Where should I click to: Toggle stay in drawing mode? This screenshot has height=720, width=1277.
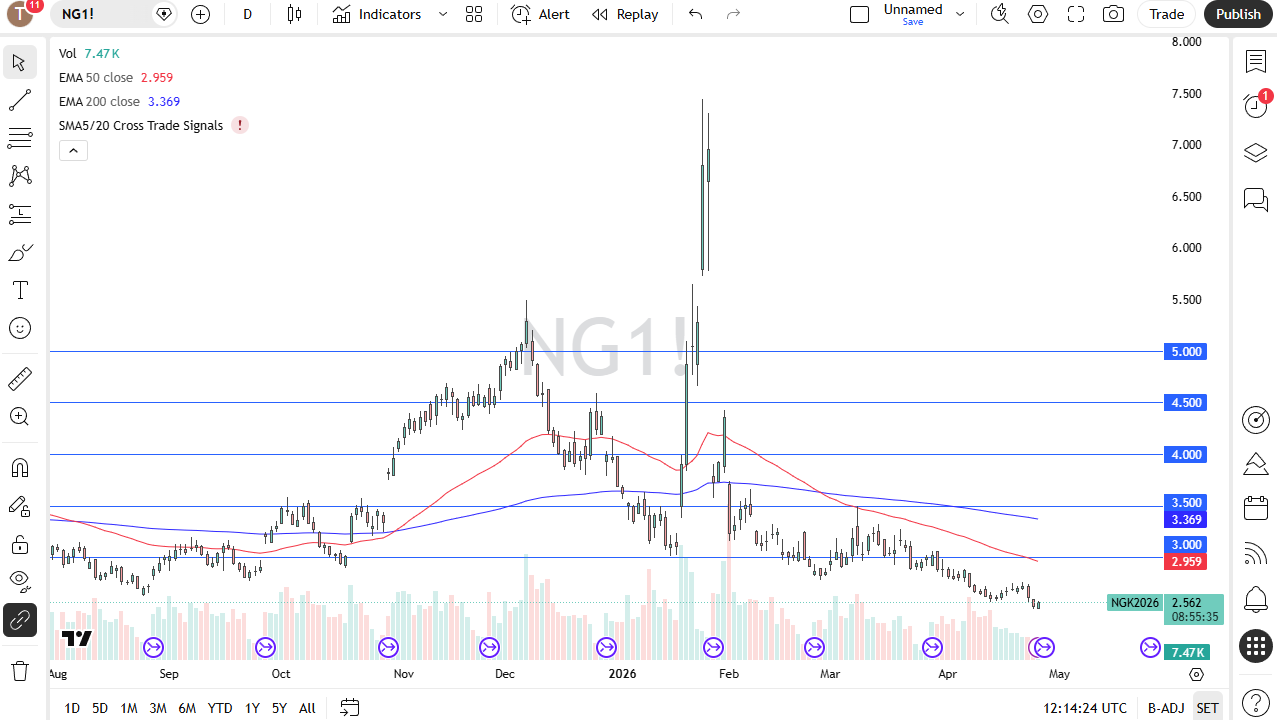pyautogui.click(x=19, y=506)
